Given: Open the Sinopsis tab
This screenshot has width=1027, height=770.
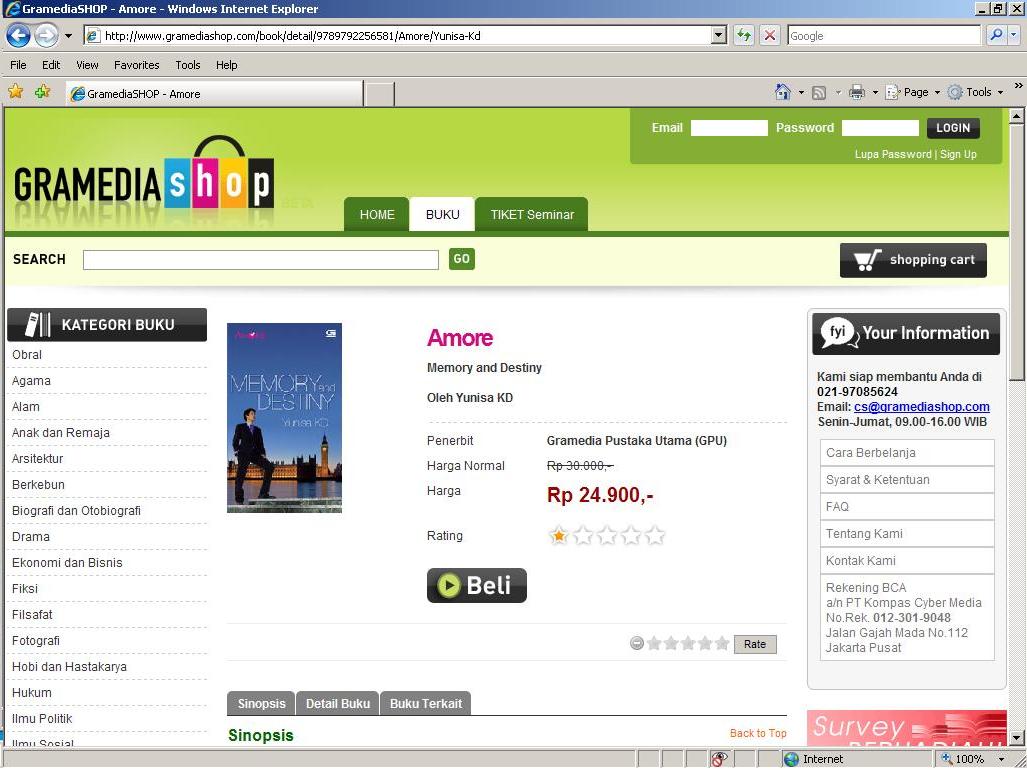Looking at the screenshot, I should click(261, 703).
